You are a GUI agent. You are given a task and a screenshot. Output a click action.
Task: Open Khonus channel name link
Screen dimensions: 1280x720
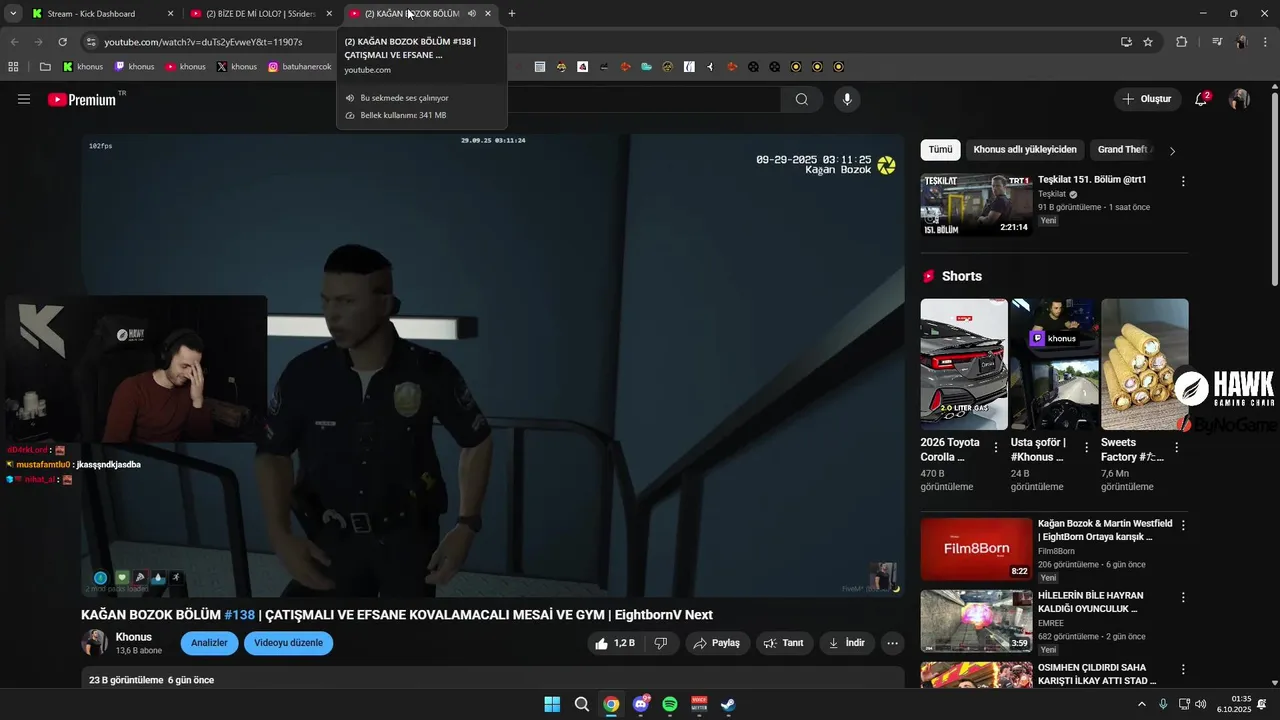tap(134, 637)
